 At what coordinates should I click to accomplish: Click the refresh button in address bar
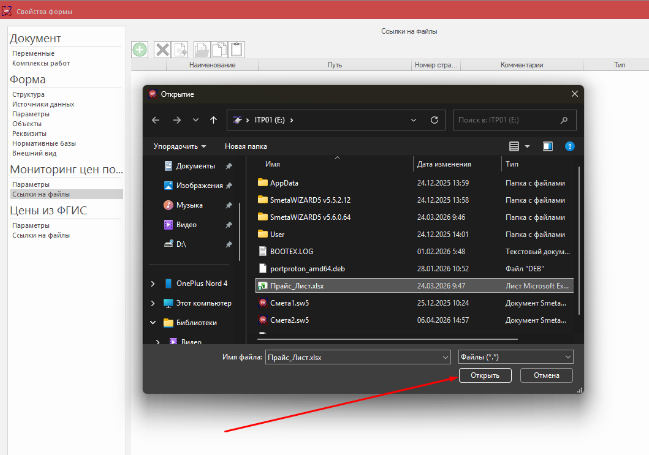coord(434,120)
